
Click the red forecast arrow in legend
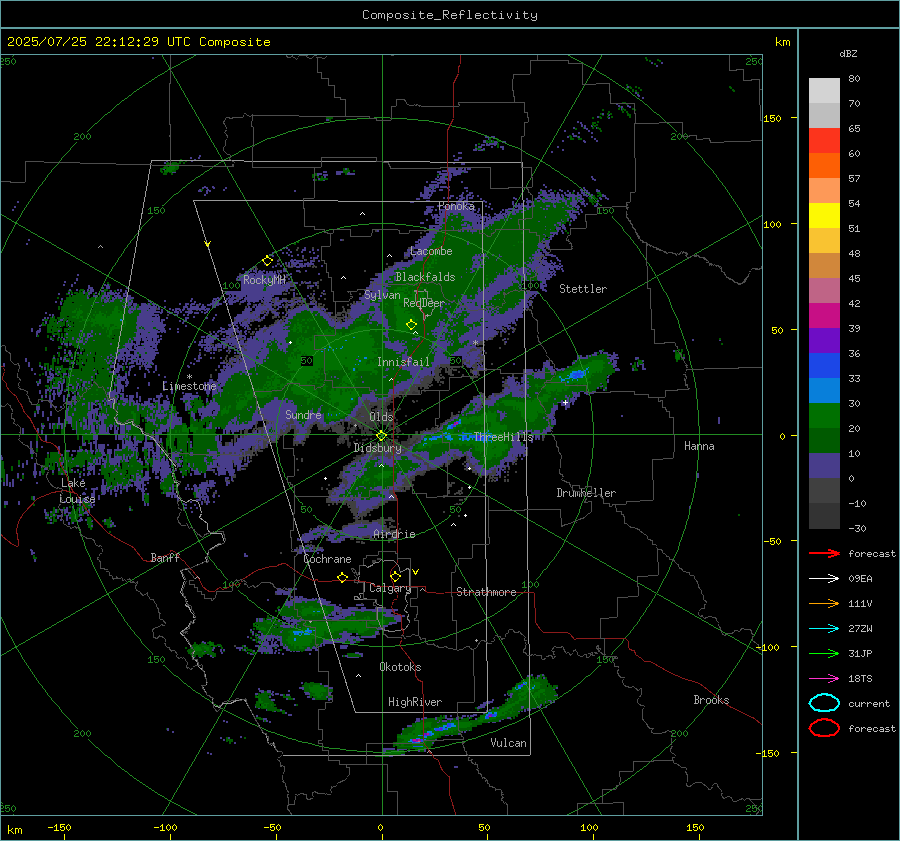(824, 553)
